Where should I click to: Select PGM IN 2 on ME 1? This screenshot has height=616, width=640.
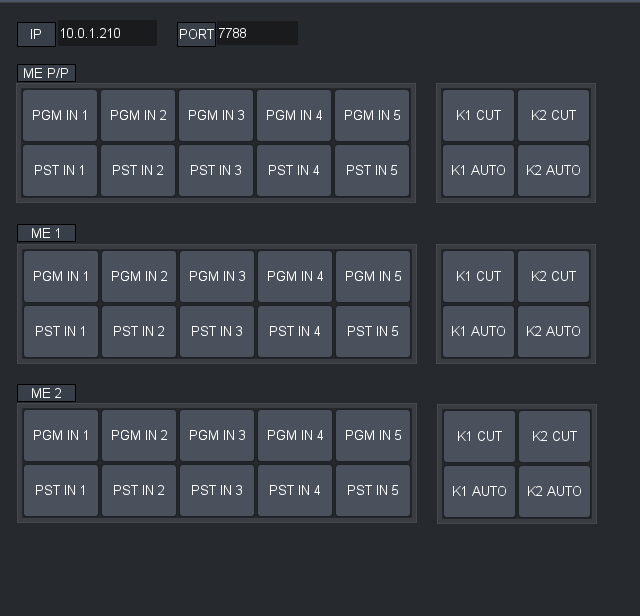click(139, 277)
